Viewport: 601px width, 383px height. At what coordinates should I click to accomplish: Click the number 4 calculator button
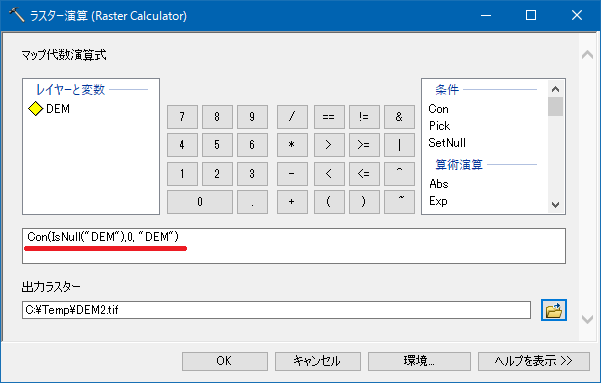[x=182, y=145]
